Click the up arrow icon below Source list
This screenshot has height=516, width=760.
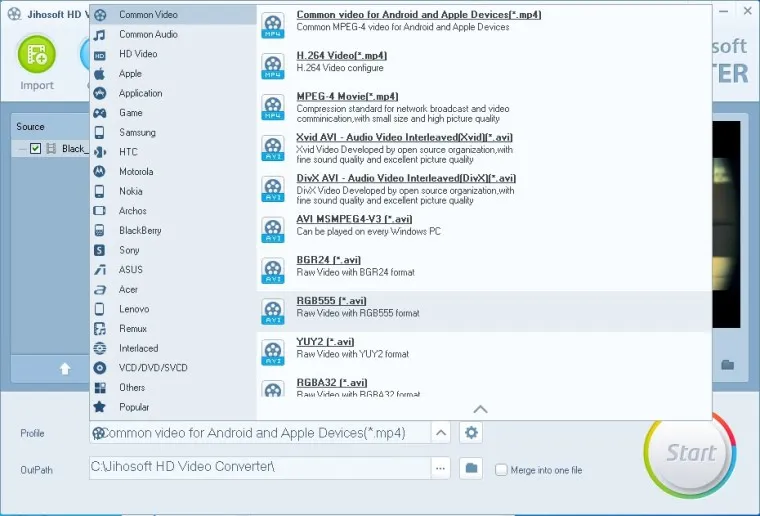[x=65, y=369]
